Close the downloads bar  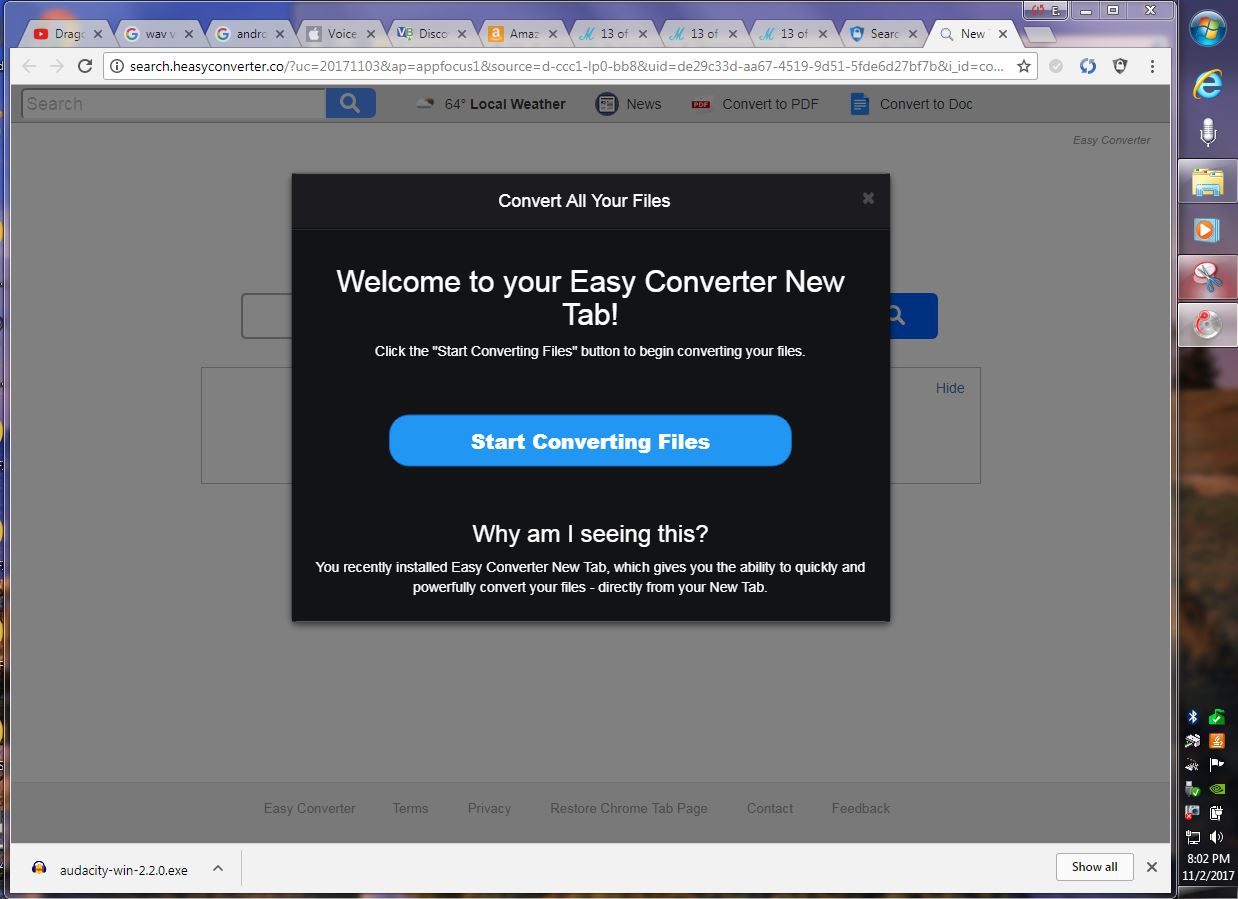(x=1152, y=867)
